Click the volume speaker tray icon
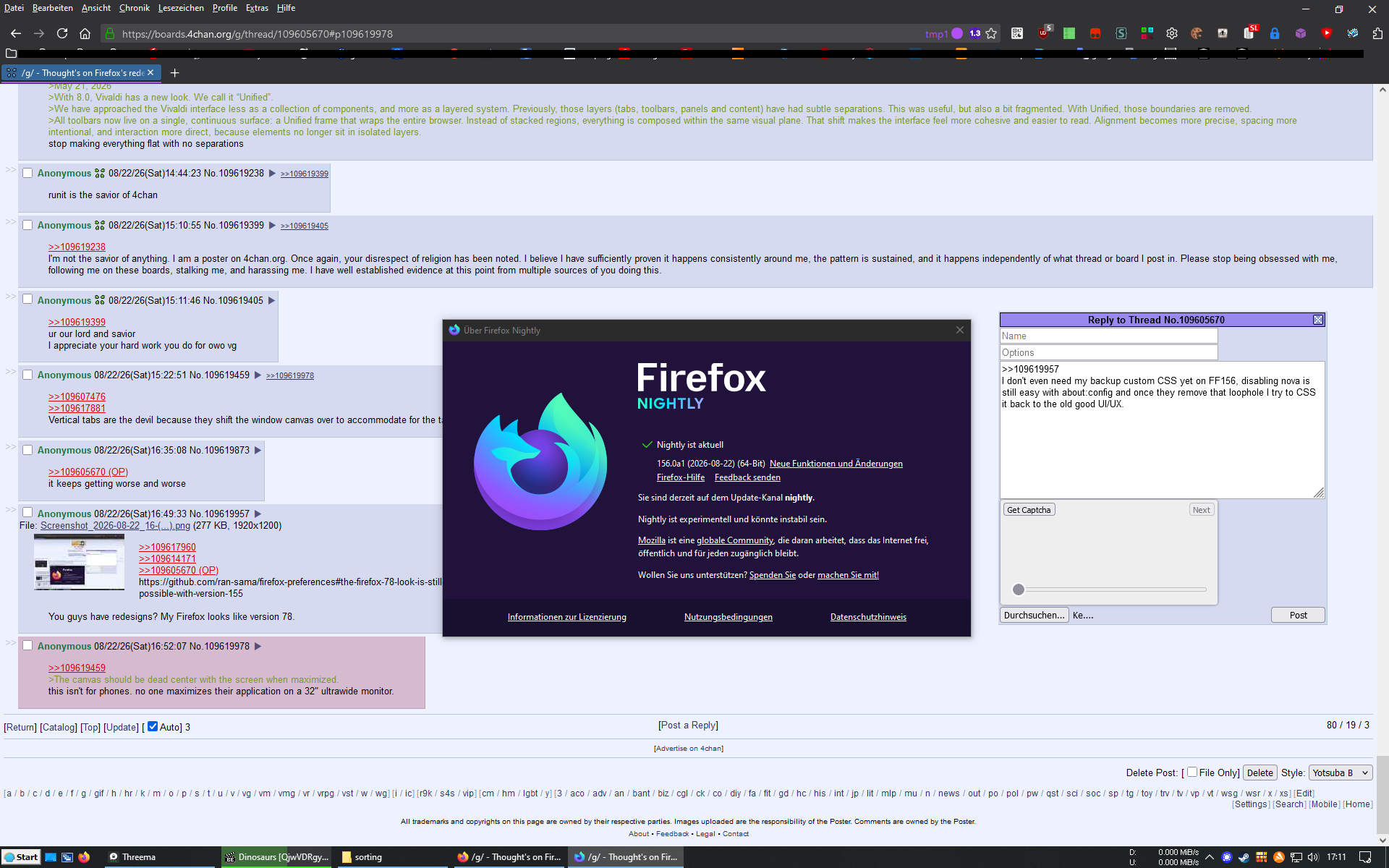1389x868 pixels. [1313, 857]
